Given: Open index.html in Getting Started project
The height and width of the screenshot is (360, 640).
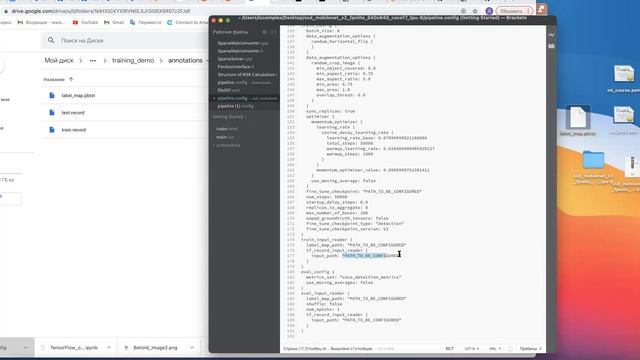Looking at the screenshot, I should (x=227, y=129).
